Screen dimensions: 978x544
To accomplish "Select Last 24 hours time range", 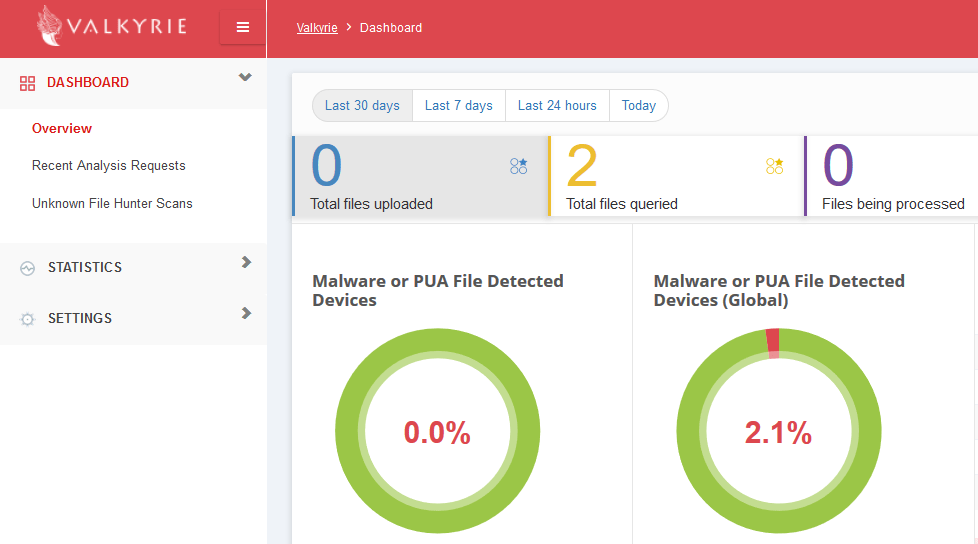I will click(557, 106).
